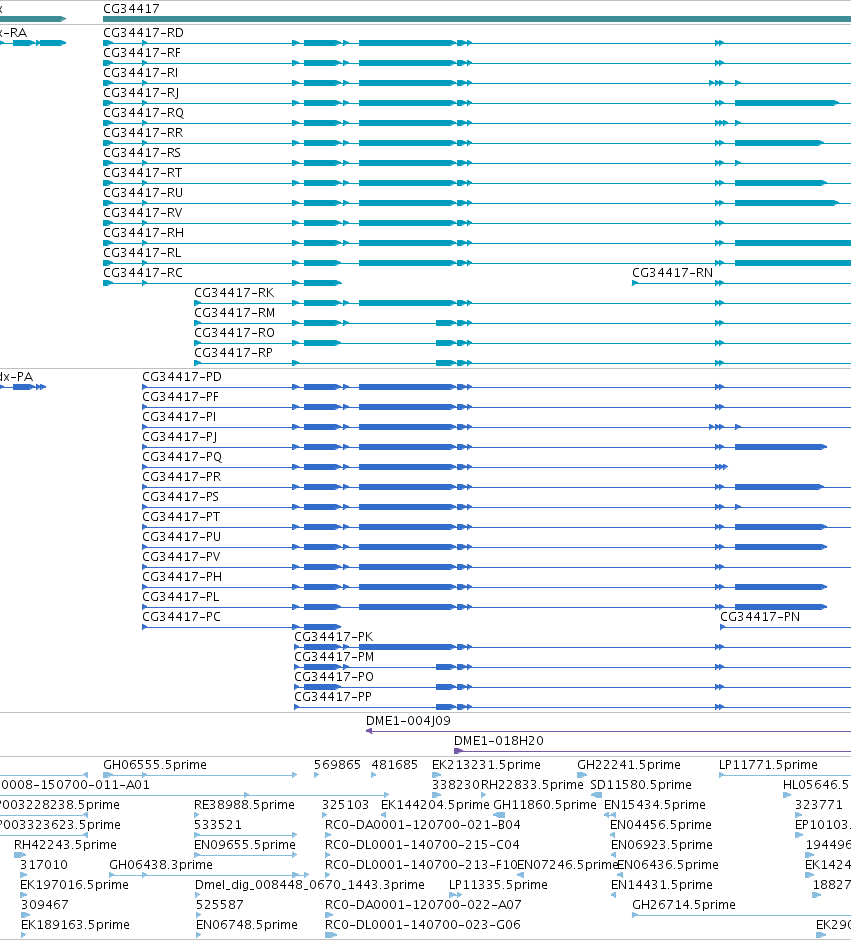Image resolution: width=851 pixels, height=940 pixels.
Task: Select the CG34417-RP transcript label
Action: [x=233, y=352]
